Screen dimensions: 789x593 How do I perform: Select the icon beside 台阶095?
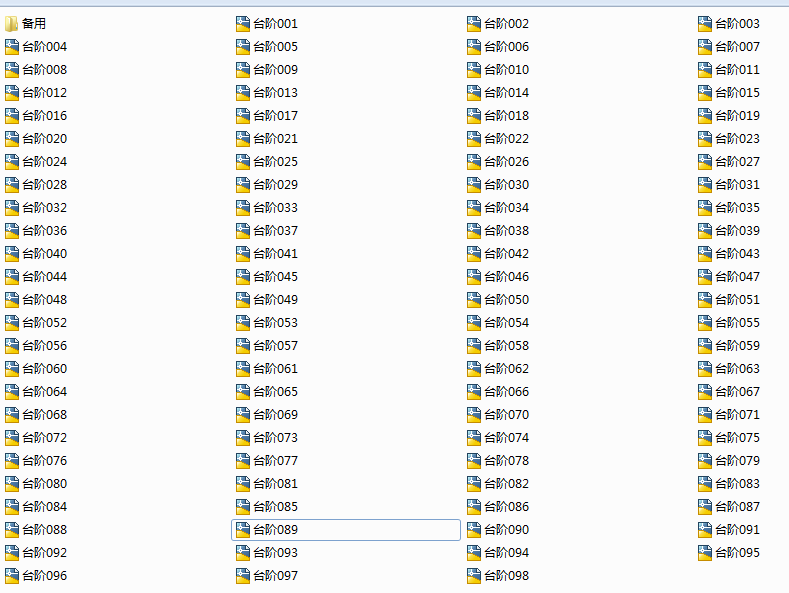pos(704,553)
